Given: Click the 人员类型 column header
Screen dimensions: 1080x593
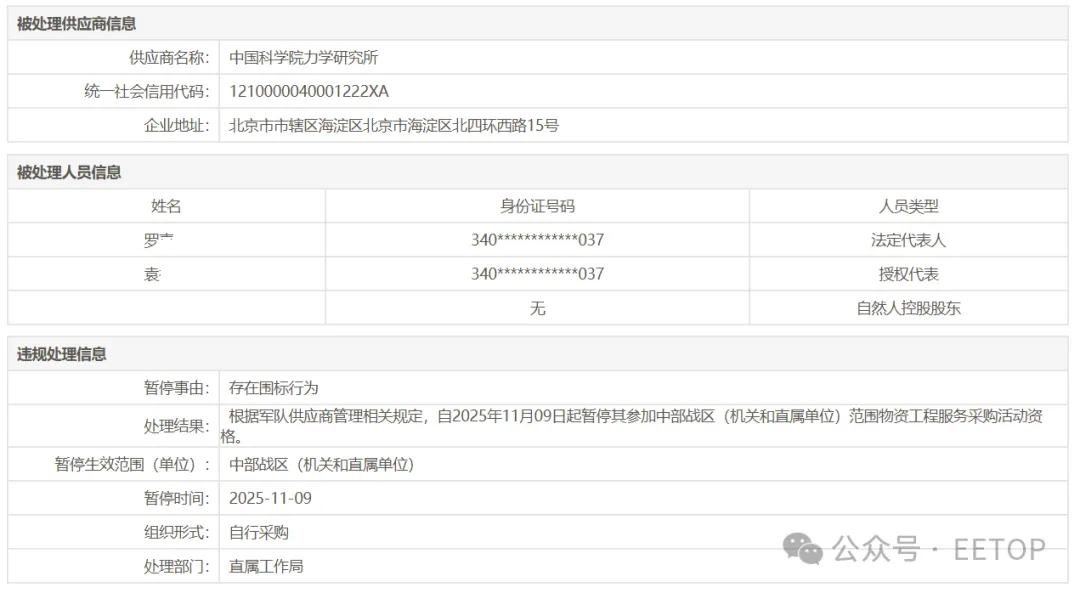Looking at the screenshot, I should coord(908,206).
